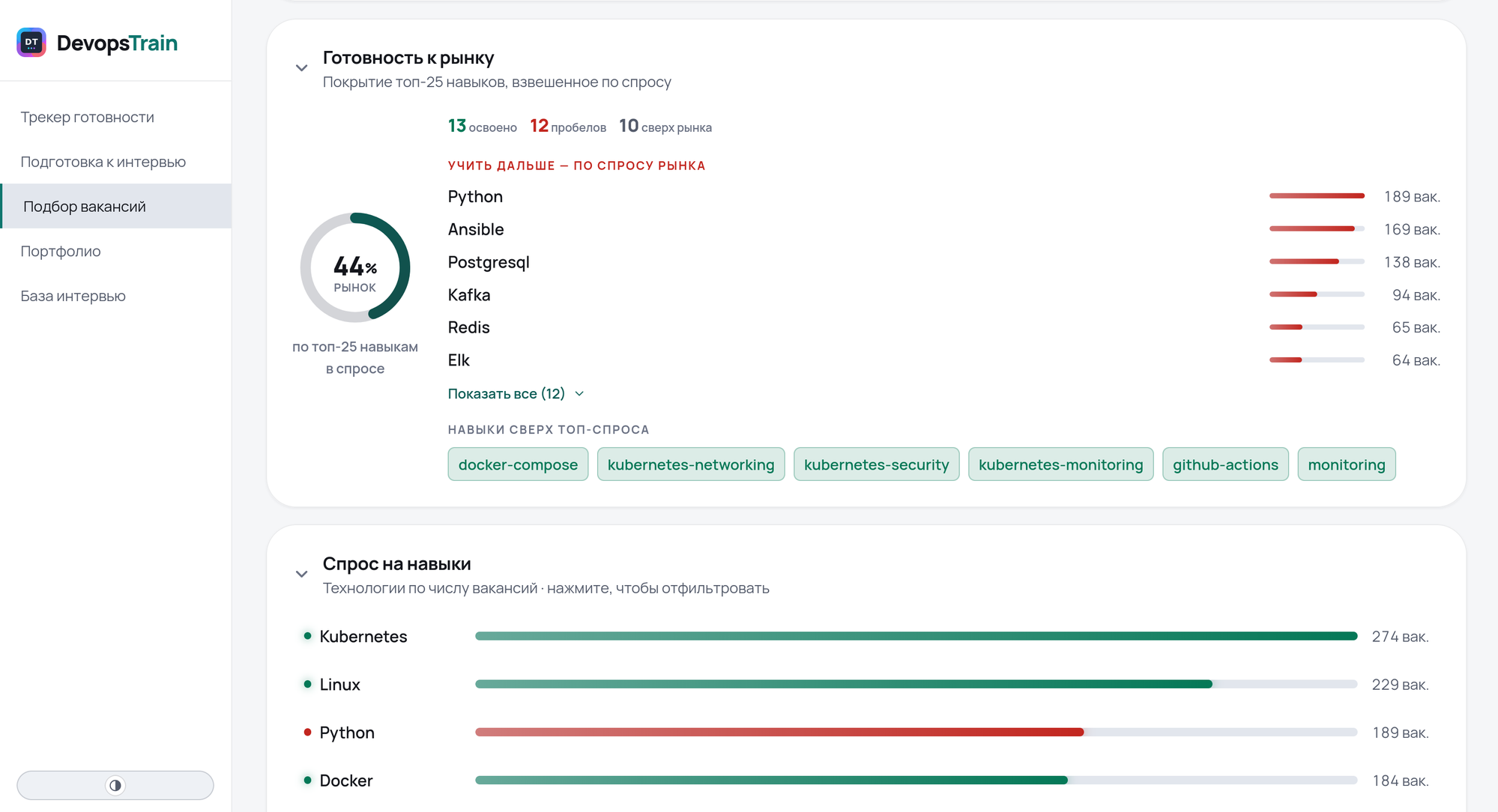Image resolution: width=1498 pixels, height=812 pixels.
Task: Click the 44% РЫНОК donut chart
Action: pos(355,267)
